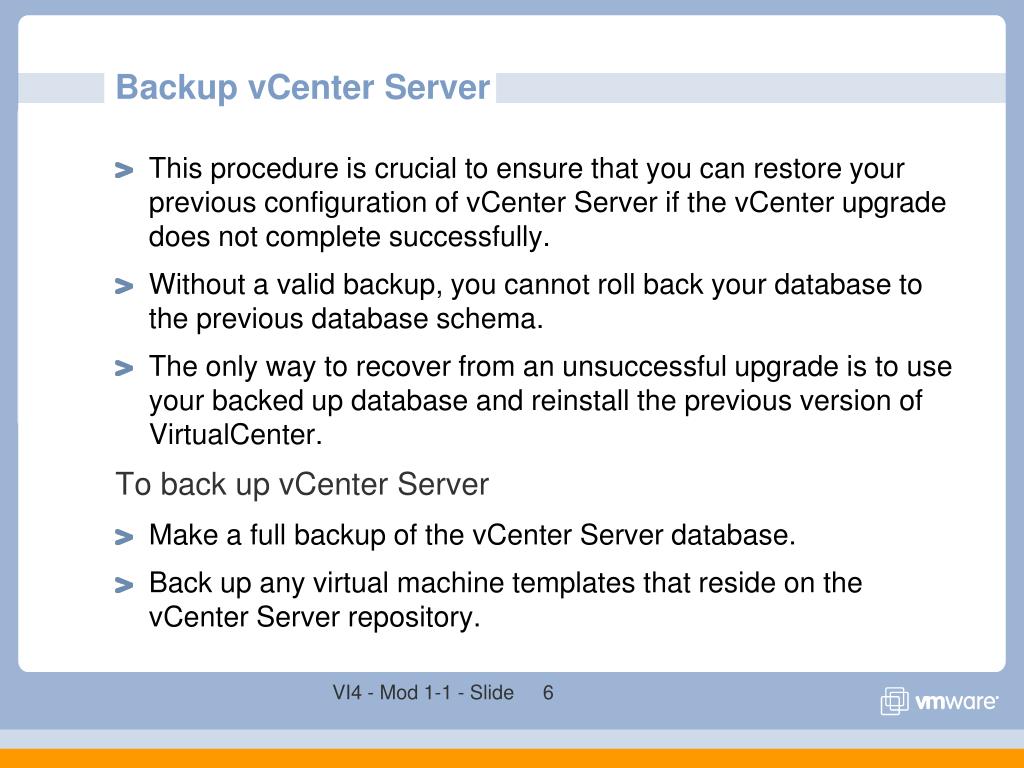This screenshot has width=1024, height=768.
Task: Click arrow bullet beside 'Without a valid backup'
Action: tap(123, 286)
